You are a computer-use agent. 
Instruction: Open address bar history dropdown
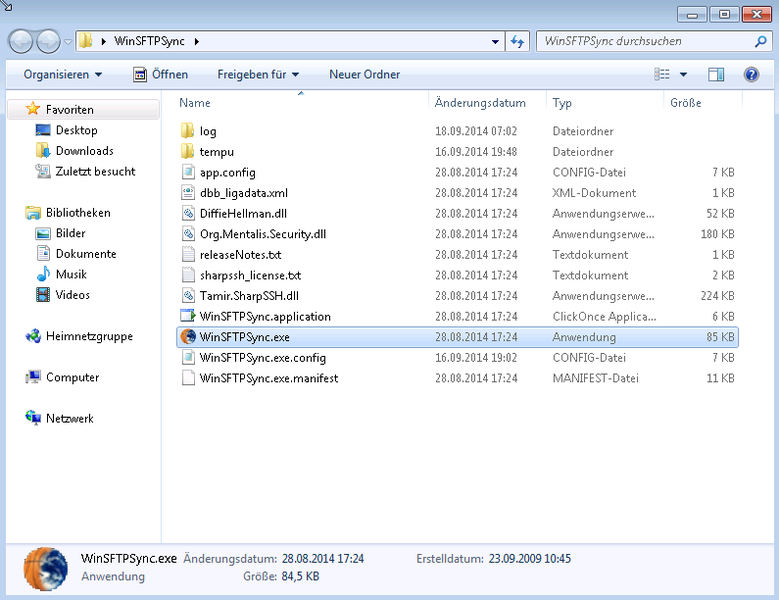(495, 42)
